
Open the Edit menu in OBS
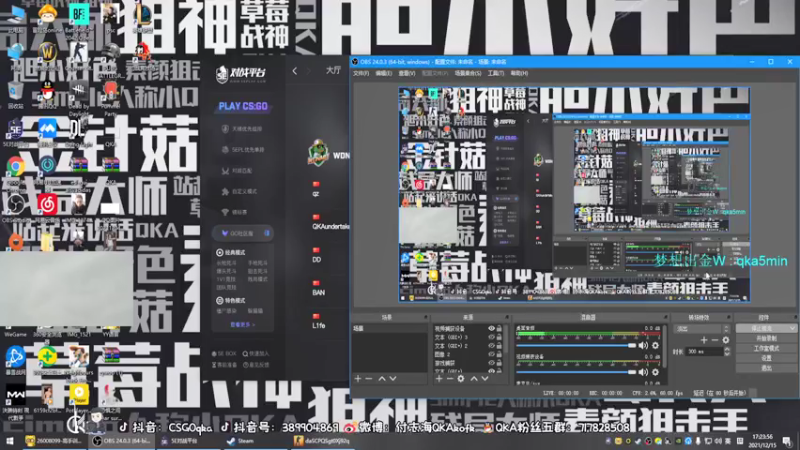(x=384, y=73)
